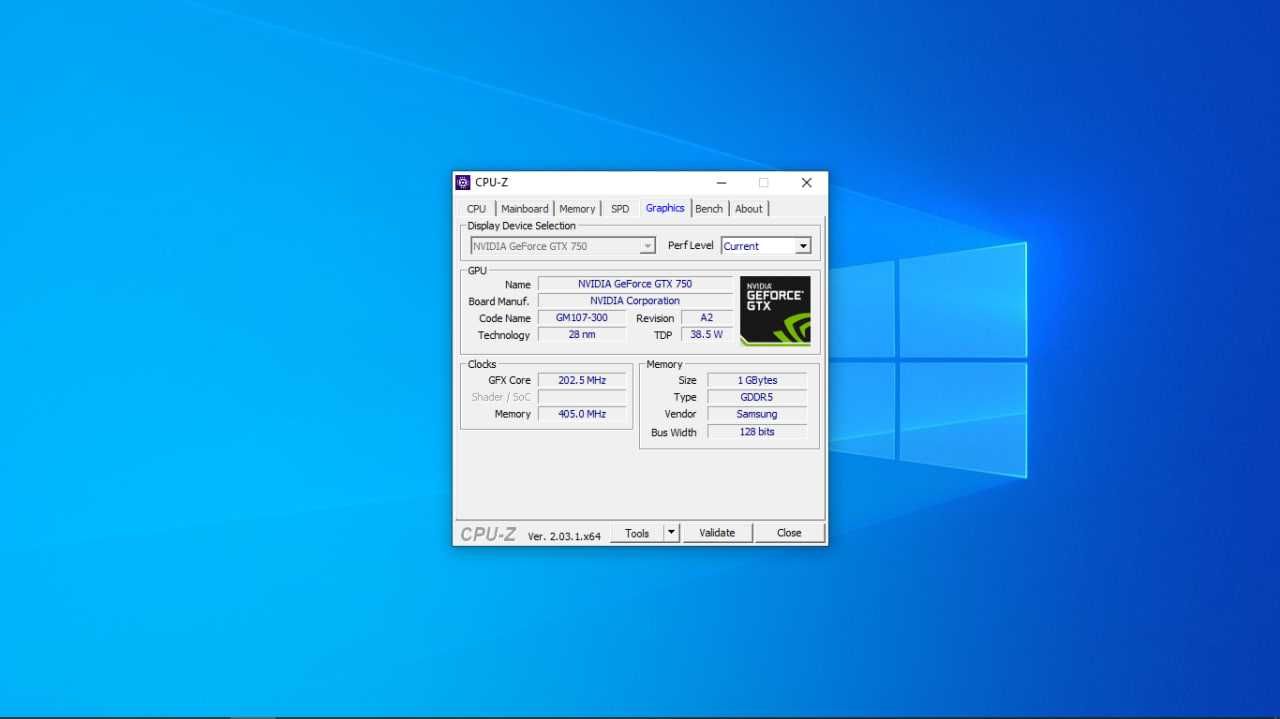Click the Ver. 2.03.1.x64 version text
1280x719 pixels.
click(564, 536)
